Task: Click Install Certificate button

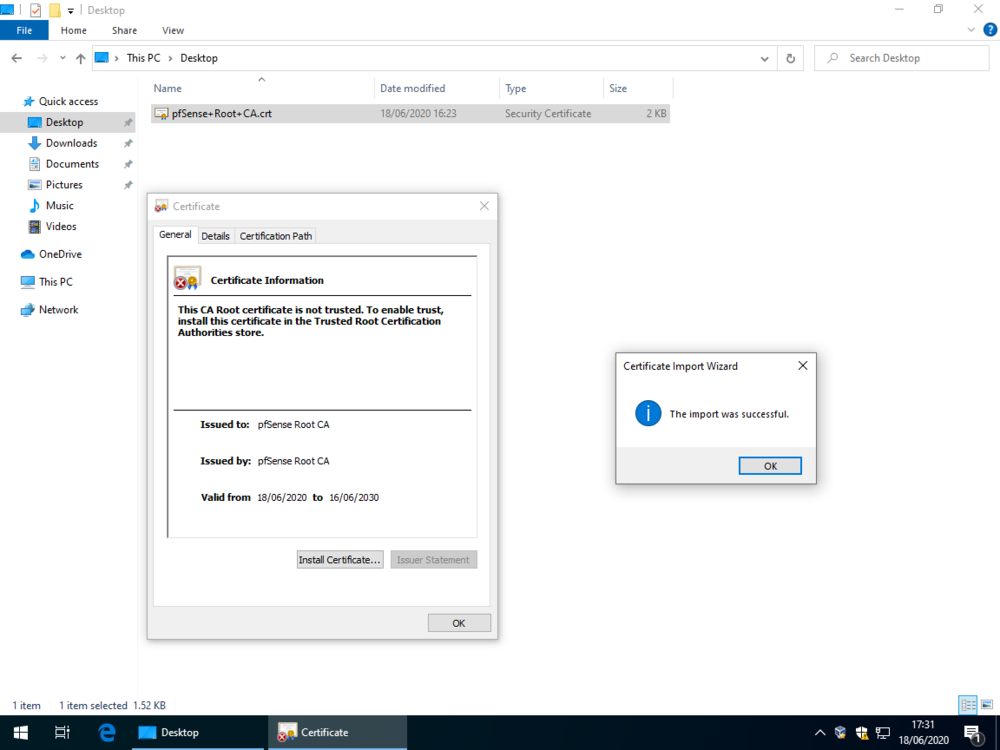Action: coord(340,559)
